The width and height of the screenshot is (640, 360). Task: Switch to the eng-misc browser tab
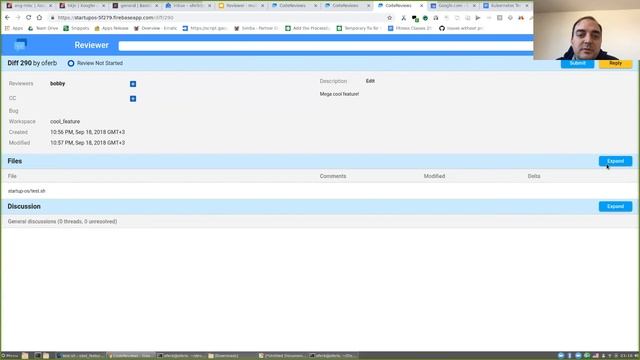[29, 6]
